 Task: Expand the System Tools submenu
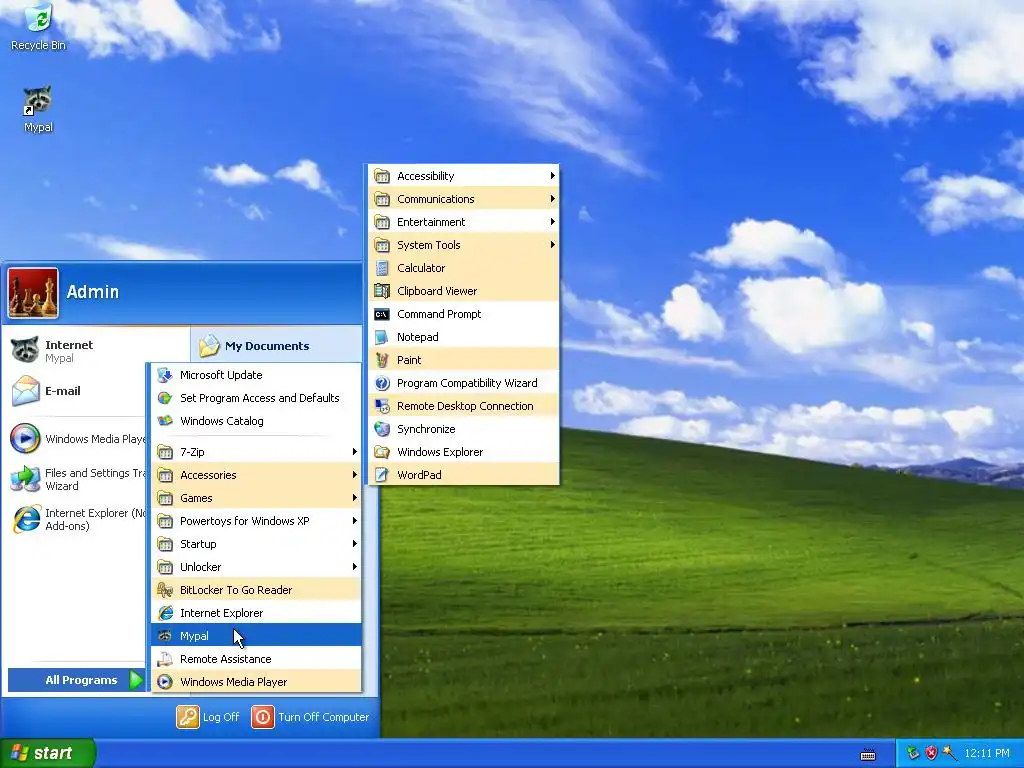464,245
